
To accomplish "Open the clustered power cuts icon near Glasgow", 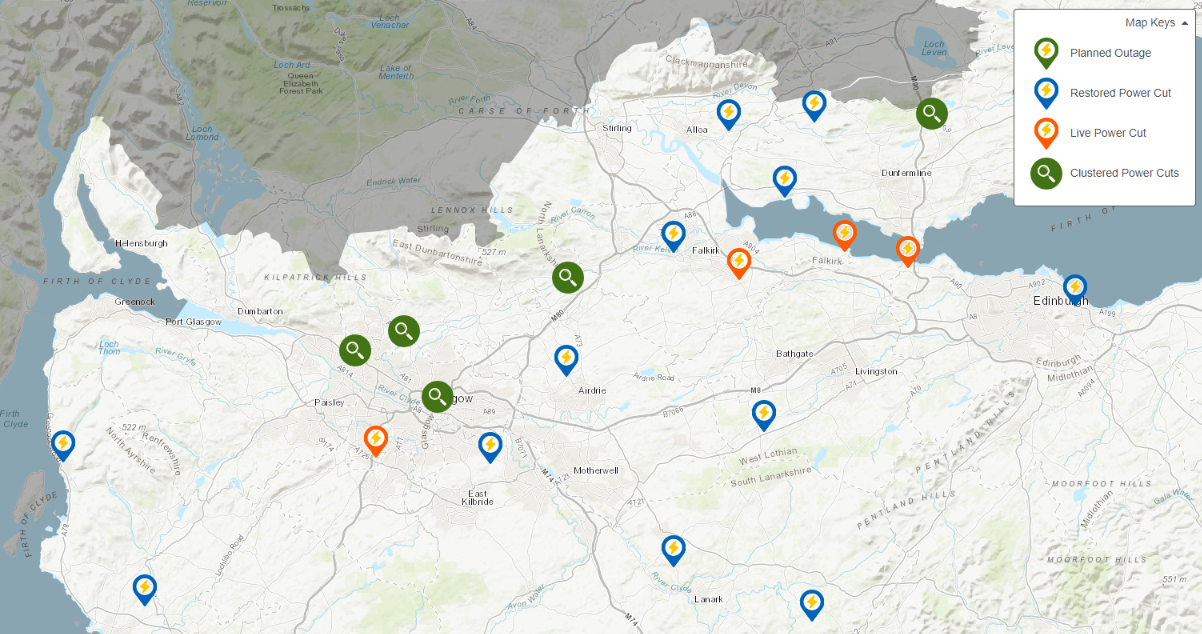I will (436, 396).
